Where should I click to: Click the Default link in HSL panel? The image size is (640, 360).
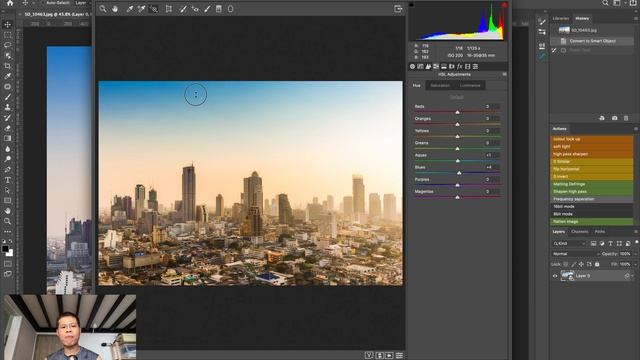[457, 97]
